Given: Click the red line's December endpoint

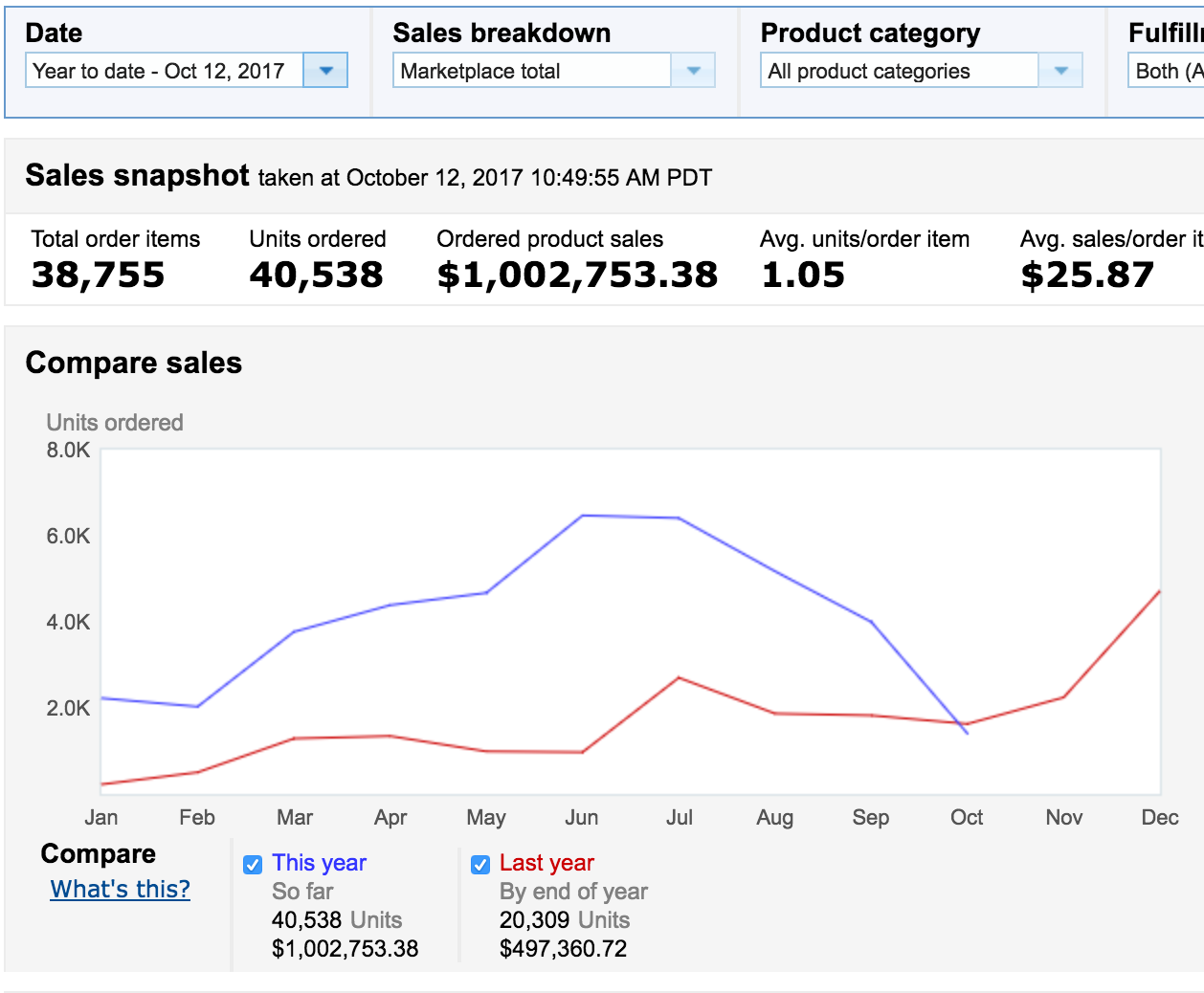Looking at the screenshot, I should 1159,592.
